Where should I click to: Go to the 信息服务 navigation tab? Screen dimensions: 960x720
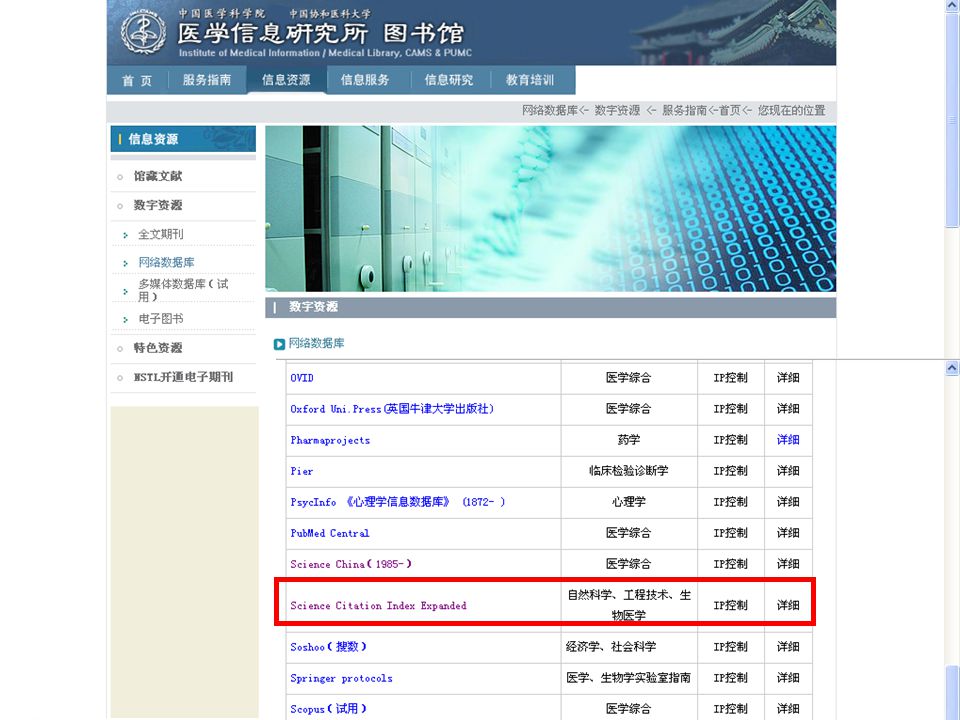[365, 80]
